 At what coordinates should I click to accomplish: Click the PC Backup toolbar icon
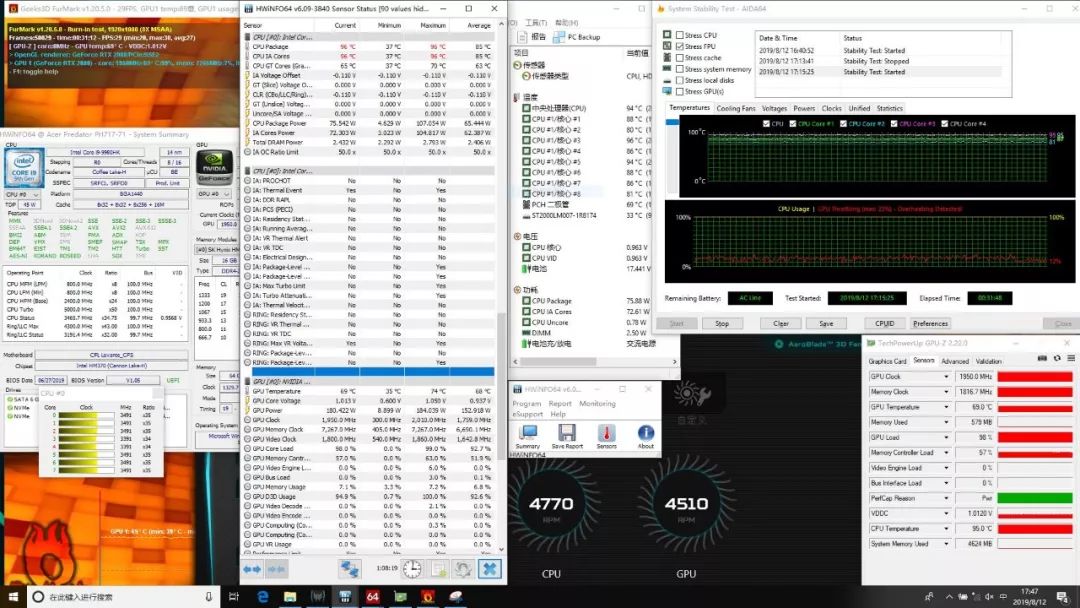pyautogui.click(x=577, y=36)
